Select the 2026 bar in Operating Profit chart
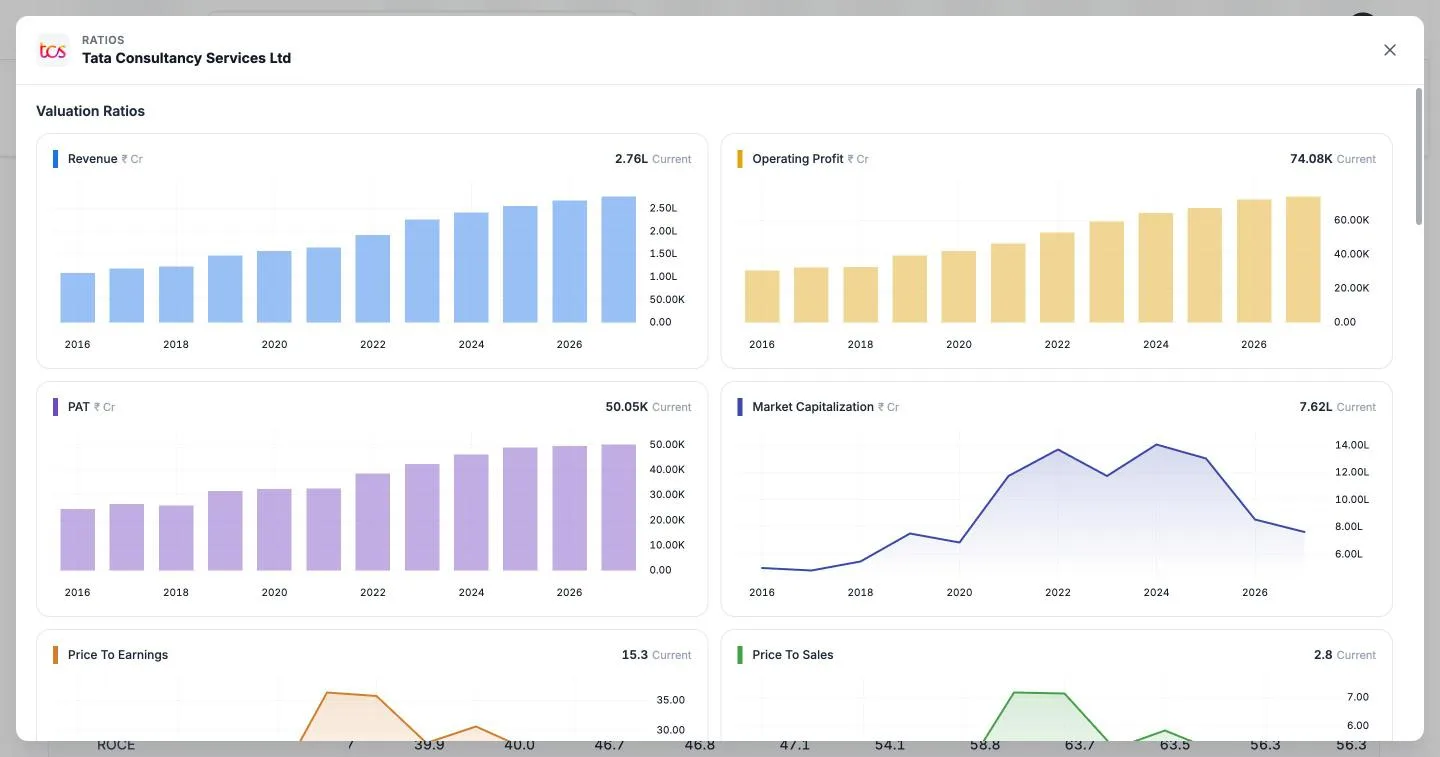Screen dimensions: 1440x757 coord(1254,260)
